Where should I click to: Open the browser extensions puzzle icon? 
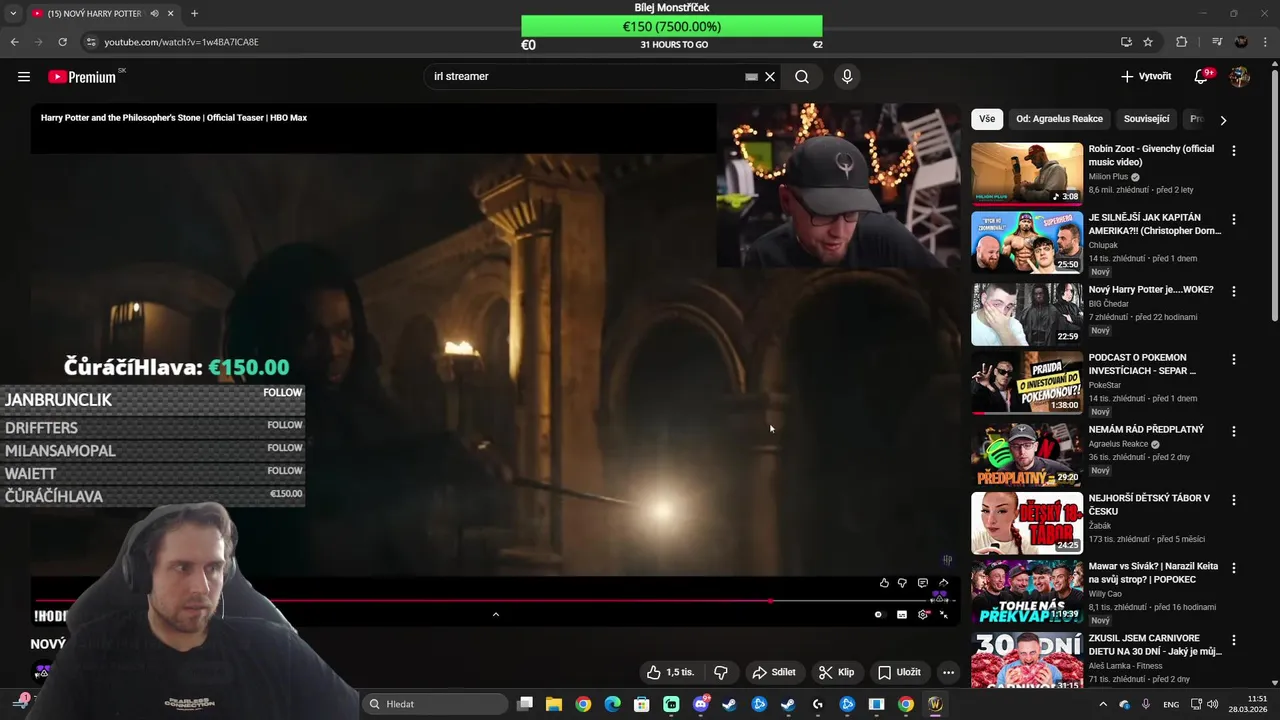pyautogui.click(x=1182, y=42)
